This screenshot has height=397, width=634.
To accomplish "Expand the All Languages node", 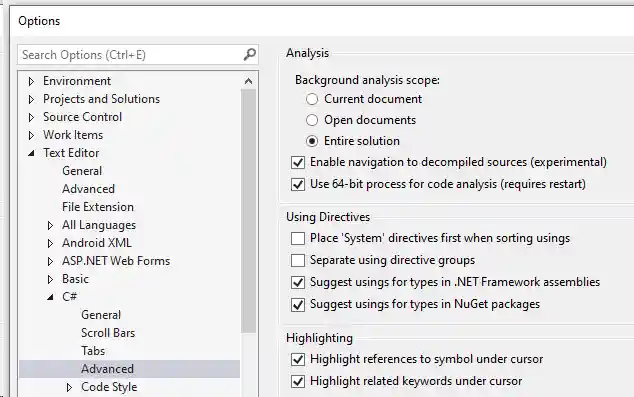I will [x=50, y=225].
